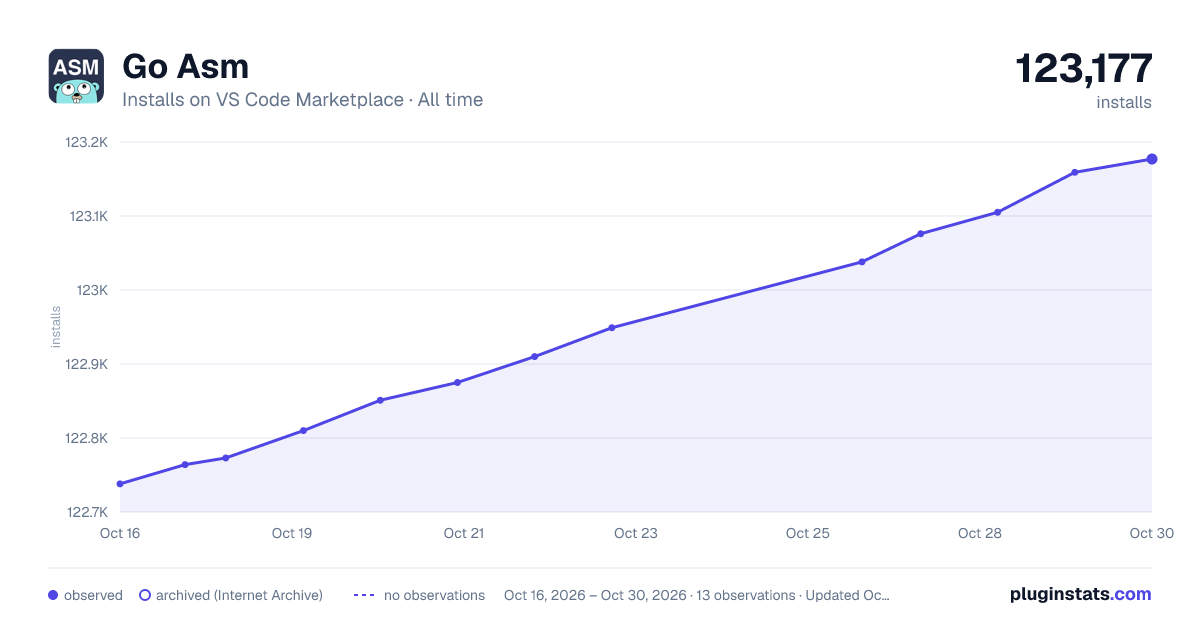Click the data point just before Oct 30
Image resolution: width=1200 pixels, height=630 pixels.
(1075, 172)
